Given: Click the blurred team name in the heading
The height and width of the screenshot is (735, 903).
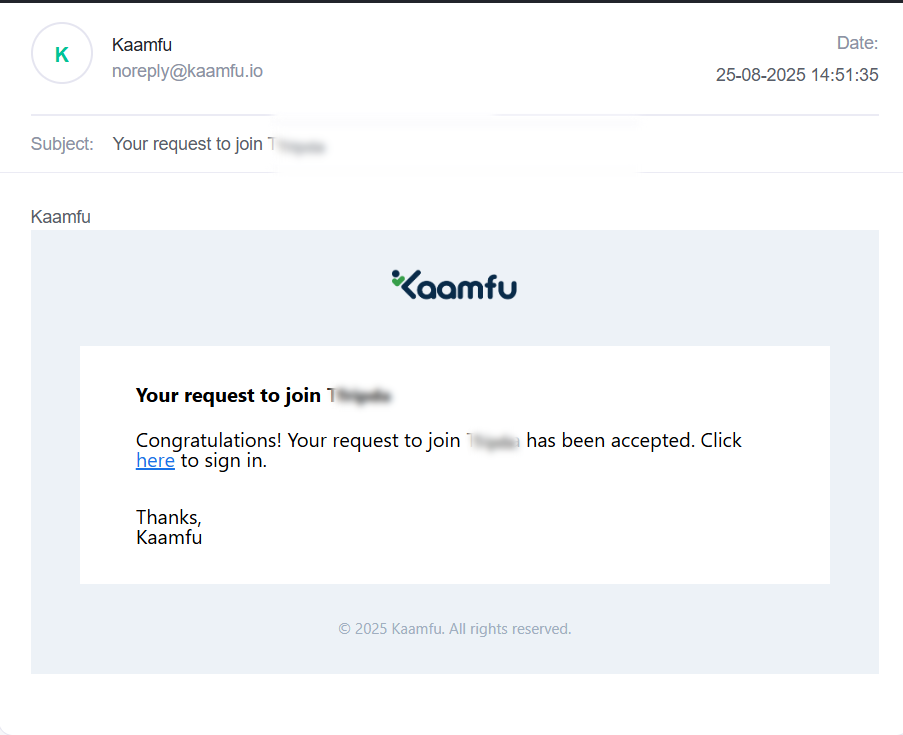Looking at the screenshot, I should (359, 397).
